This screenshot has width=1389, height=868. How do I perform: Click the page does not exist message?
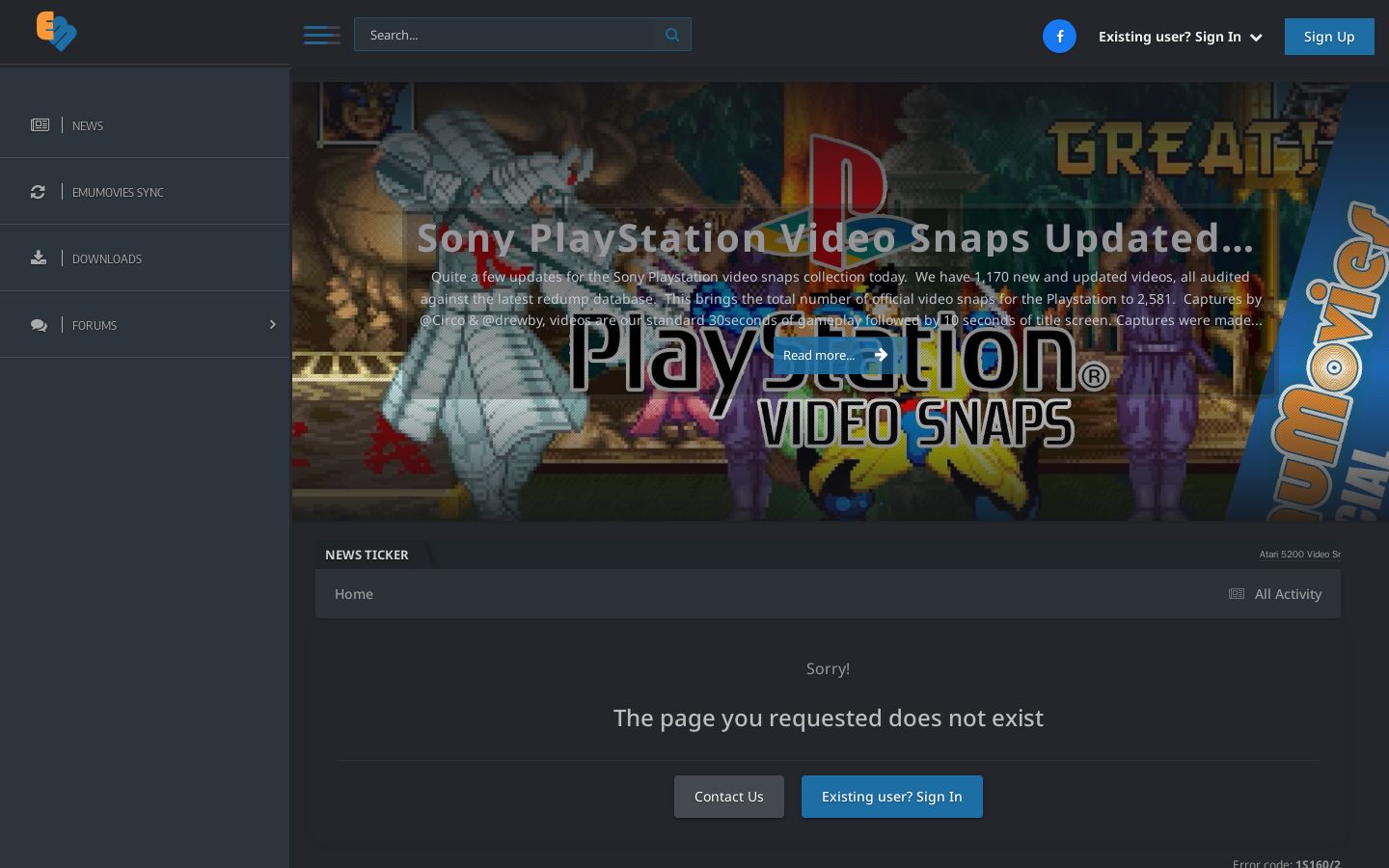[x=829, y=718]
